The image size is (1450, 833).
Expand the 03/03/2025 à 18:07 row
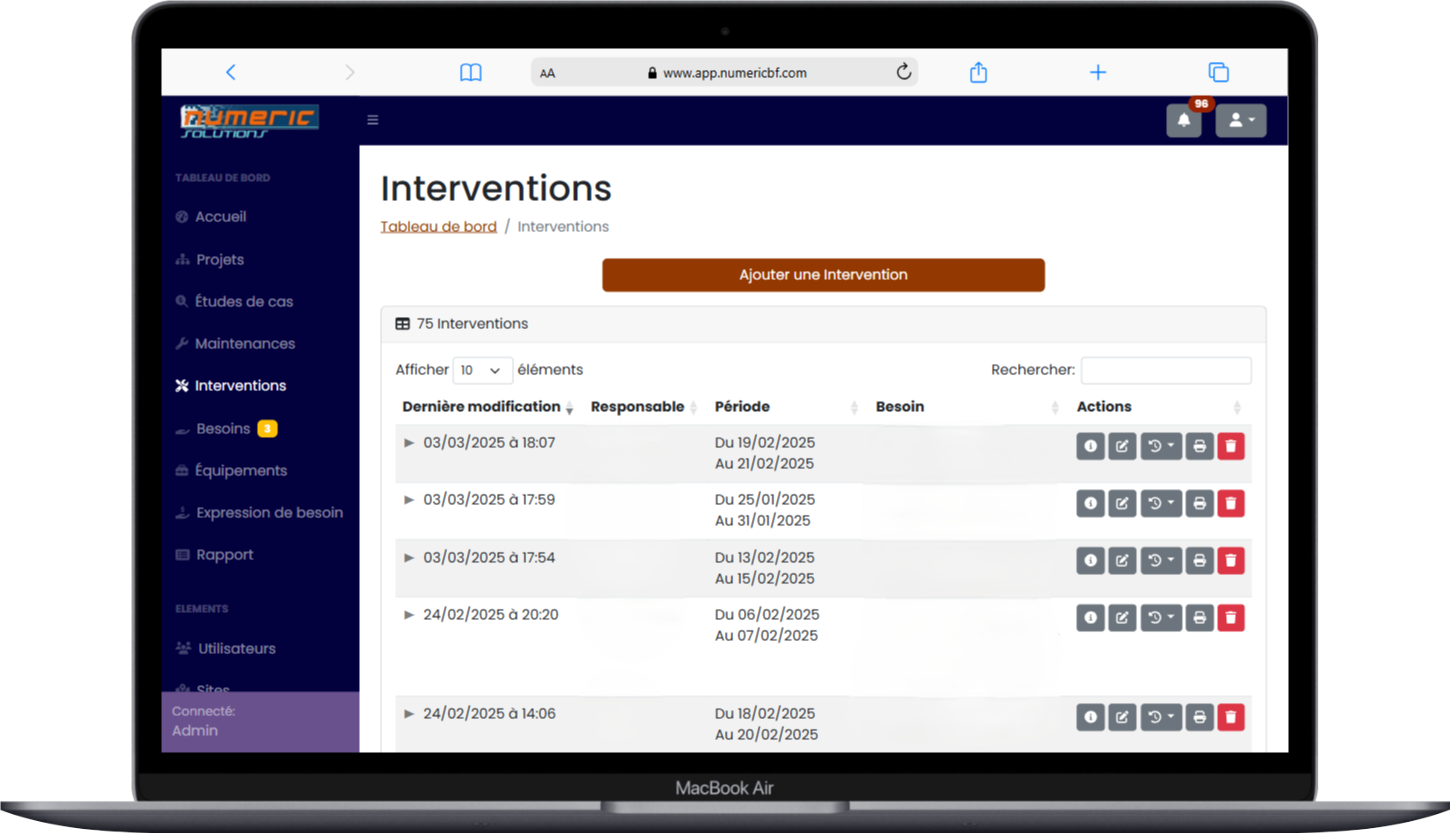pyautogui.click(x=409, y=443)
